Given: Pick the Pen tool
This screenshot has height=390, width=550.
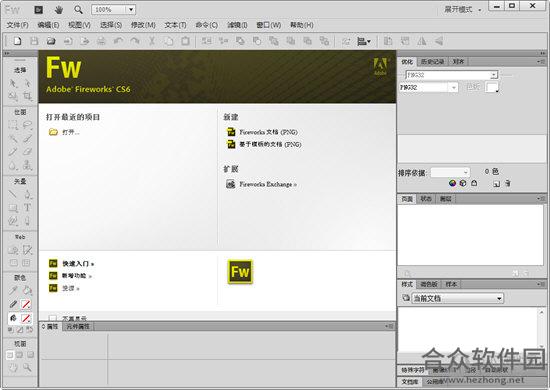Looking at the screenshot, I should pyautogui.click(x=27, y=194).
